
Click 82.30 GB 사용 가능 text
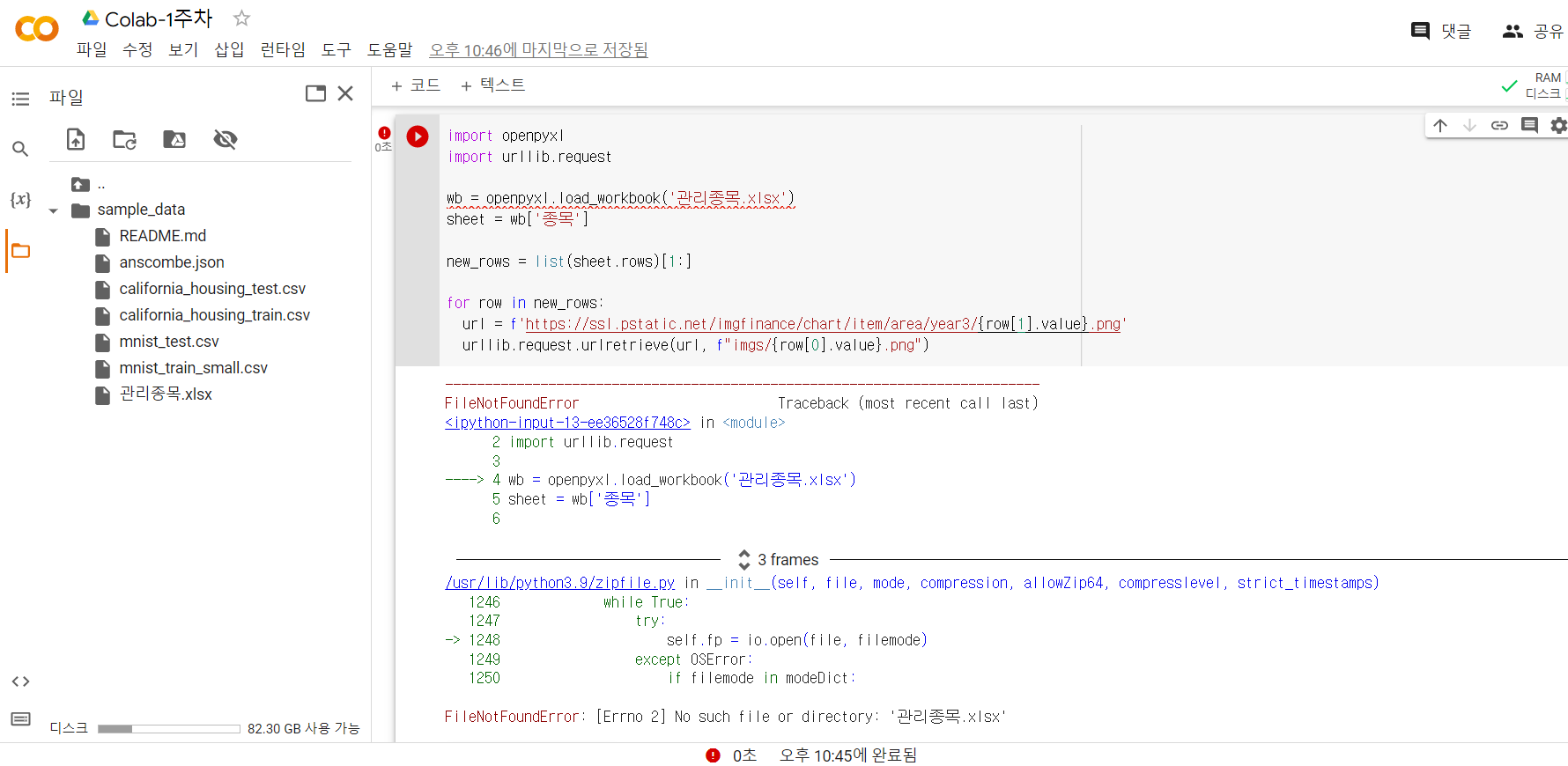pos(303,729)
